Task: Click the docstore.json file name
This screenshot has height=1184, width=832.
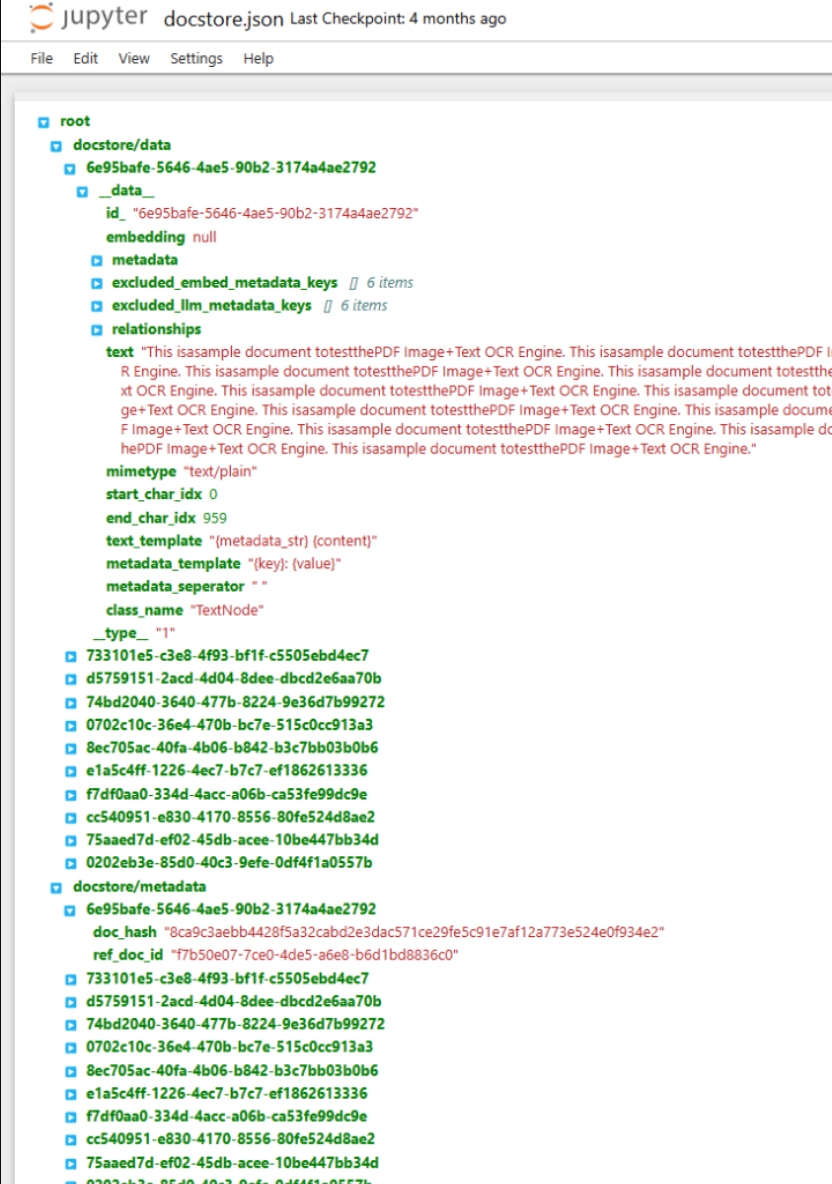Action: (x=223, y=19)
